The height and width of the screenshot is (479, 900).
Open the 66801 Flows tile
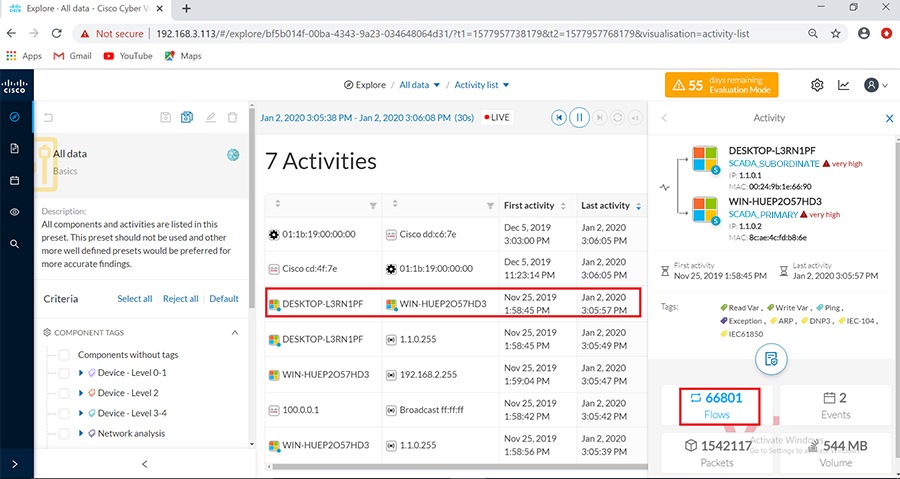point(716,406)
